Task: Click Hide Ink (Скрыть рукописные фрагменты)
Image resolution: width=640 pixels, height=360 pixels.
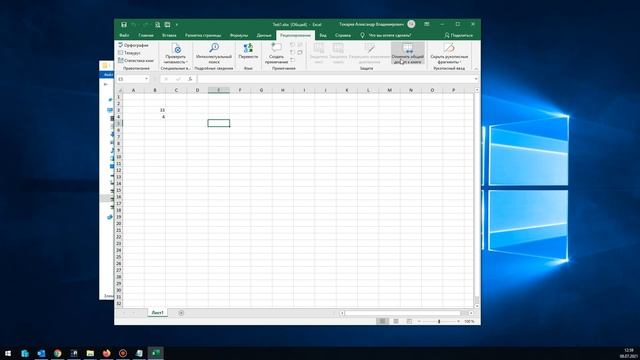Action: point(449,53)
